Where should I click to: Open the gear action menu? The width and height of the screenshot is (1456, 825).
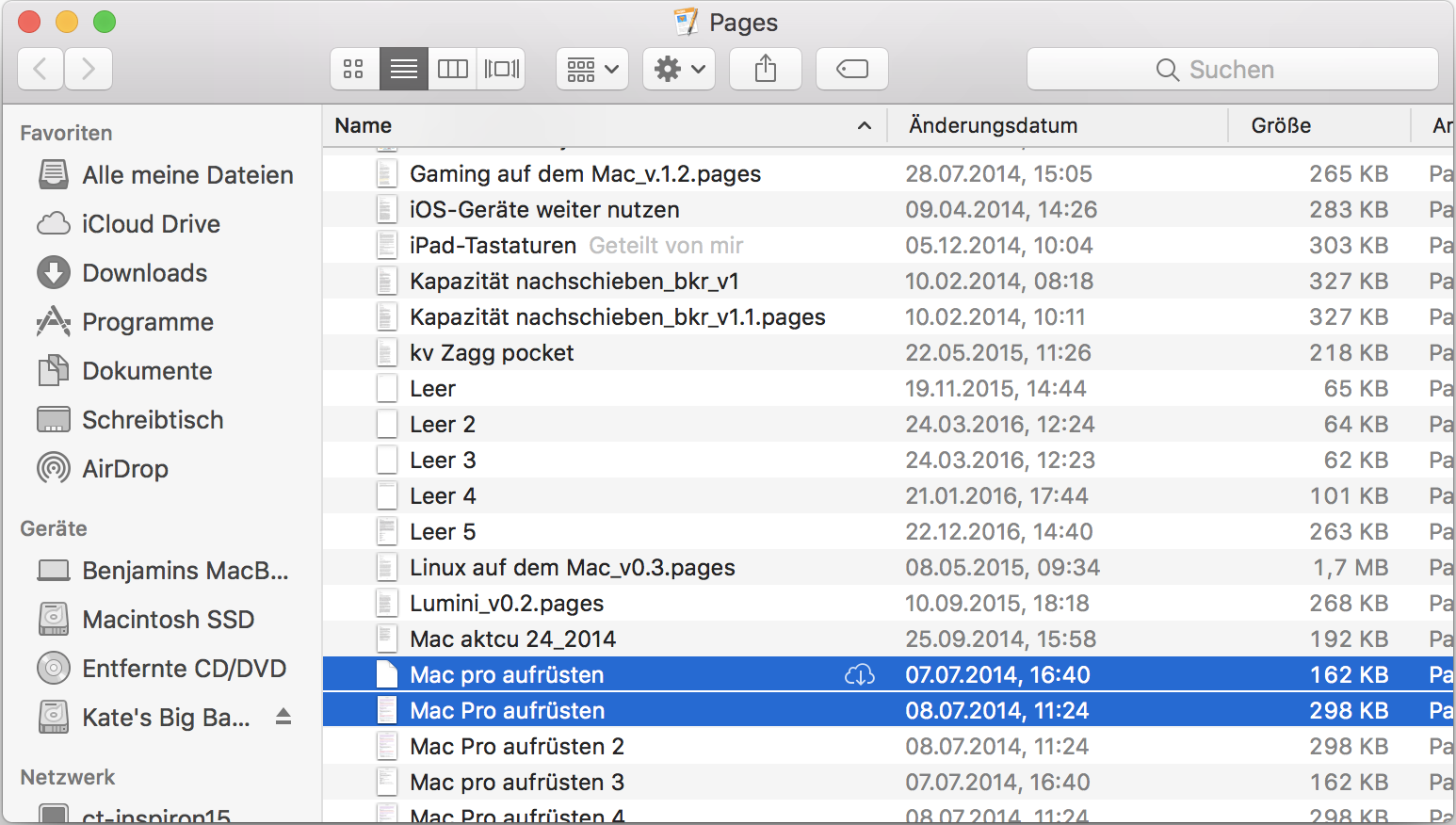coord(679,69)
